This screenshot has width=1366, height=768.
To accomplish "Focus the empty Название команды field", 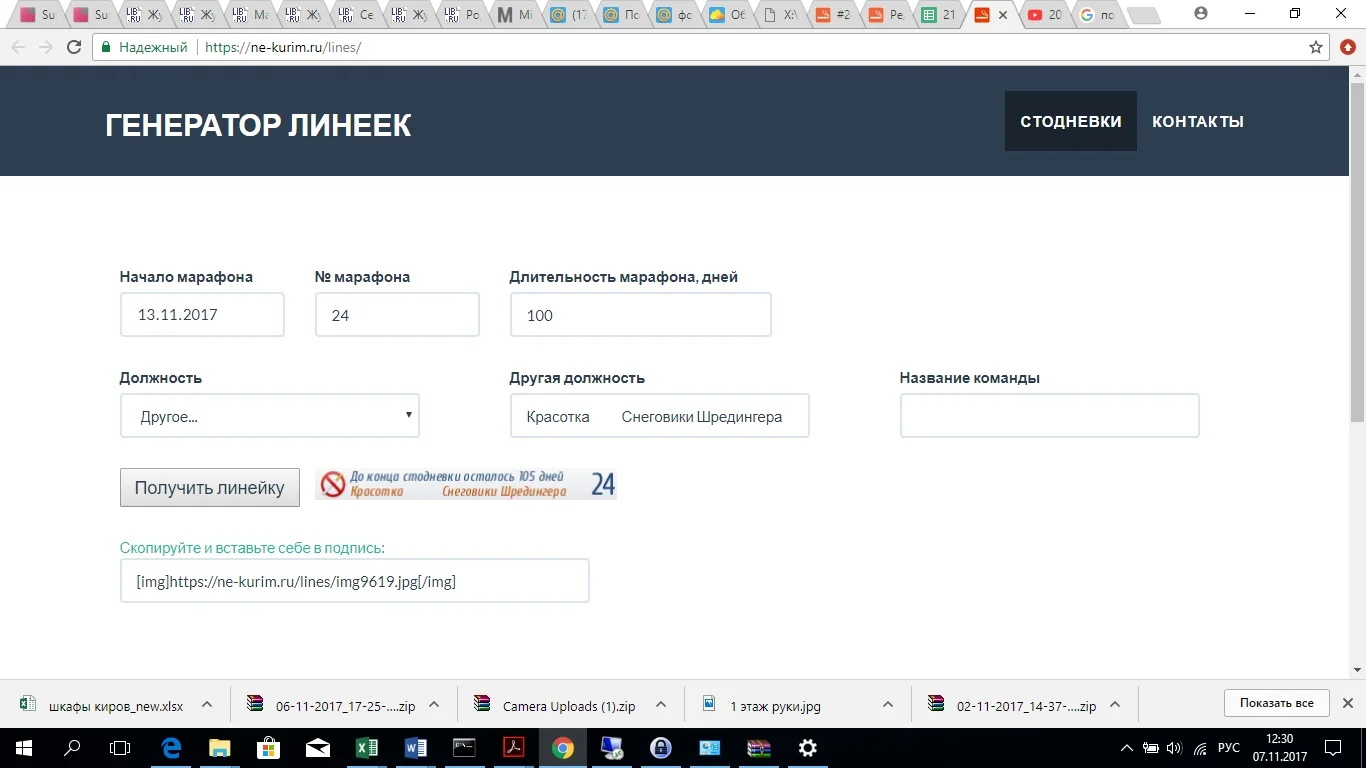I will pos(1050,416).
